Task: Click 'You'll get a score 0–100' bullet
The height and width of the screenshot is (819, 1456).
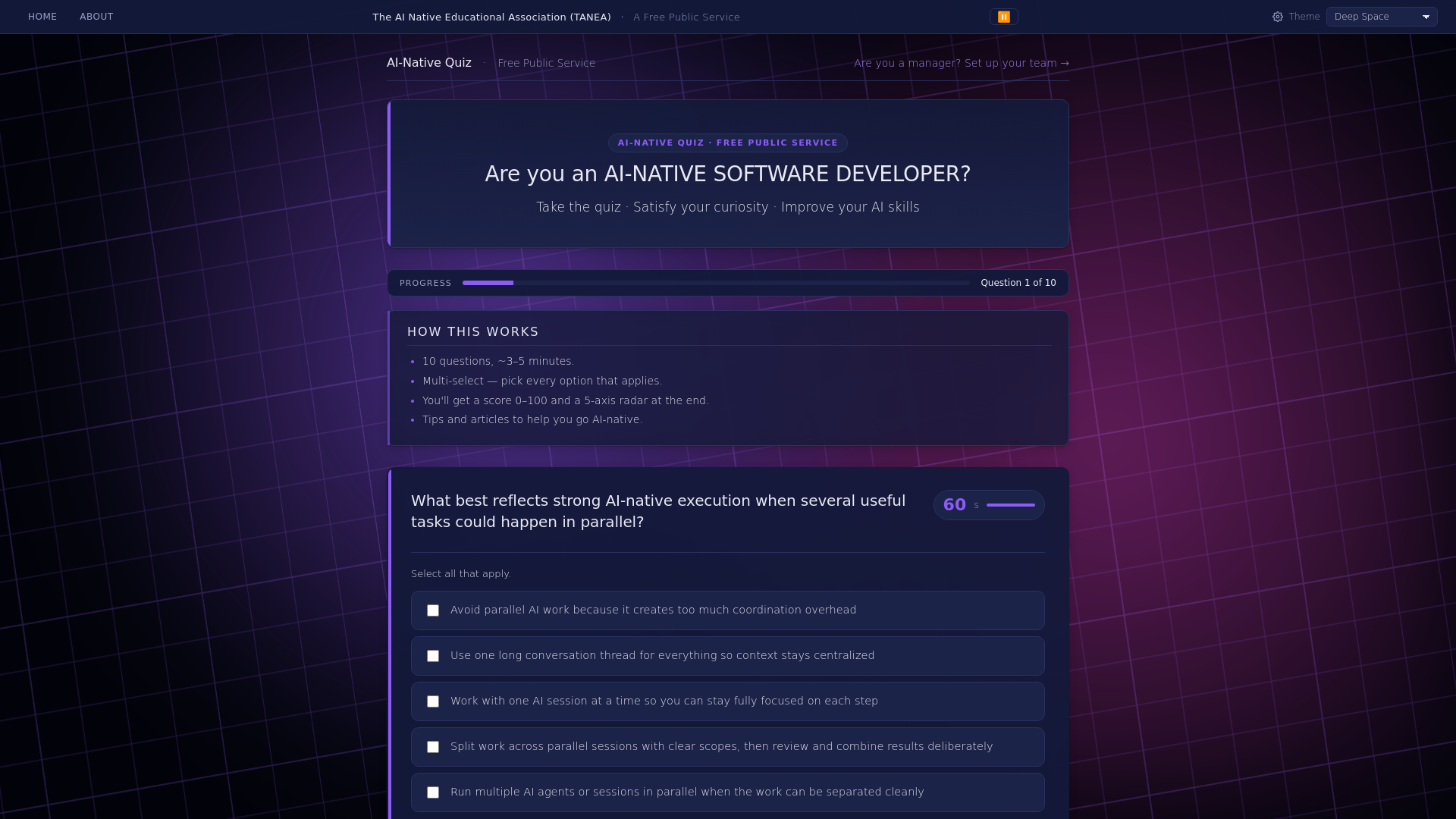Action: tap(566, 401)
